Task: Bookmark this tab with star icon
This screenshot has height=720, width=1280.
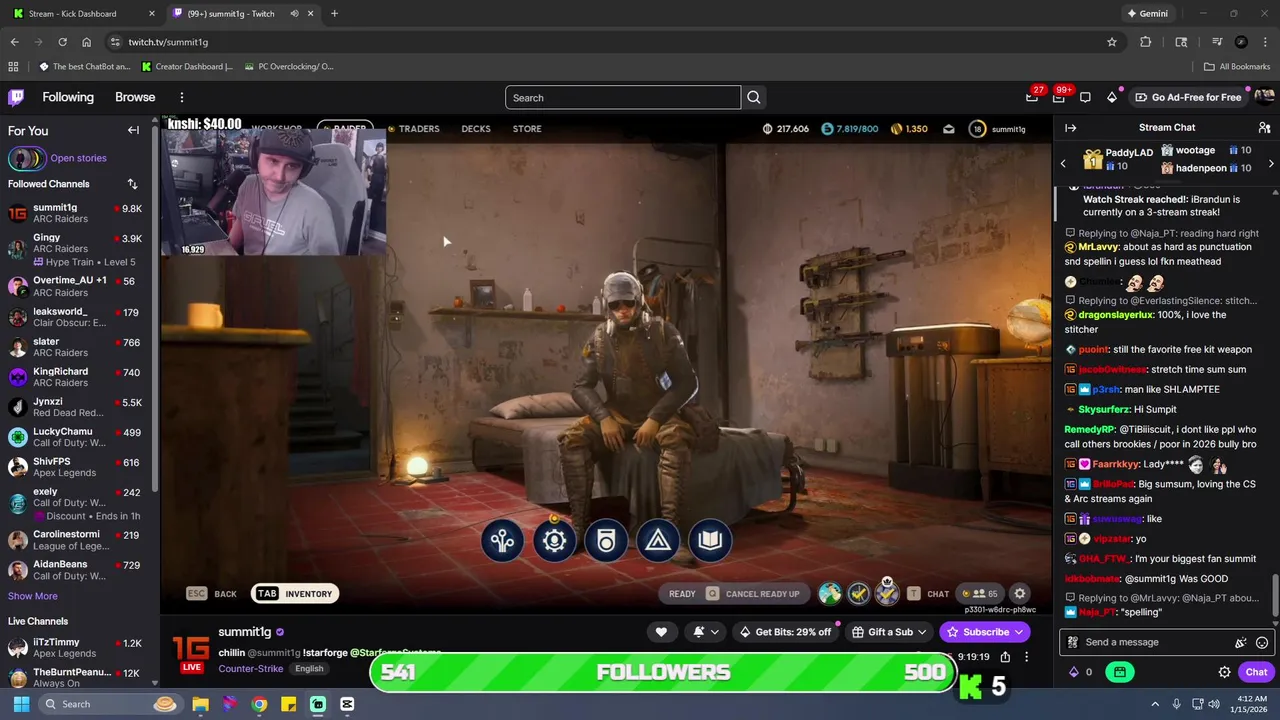Action: click(1111, 42)
